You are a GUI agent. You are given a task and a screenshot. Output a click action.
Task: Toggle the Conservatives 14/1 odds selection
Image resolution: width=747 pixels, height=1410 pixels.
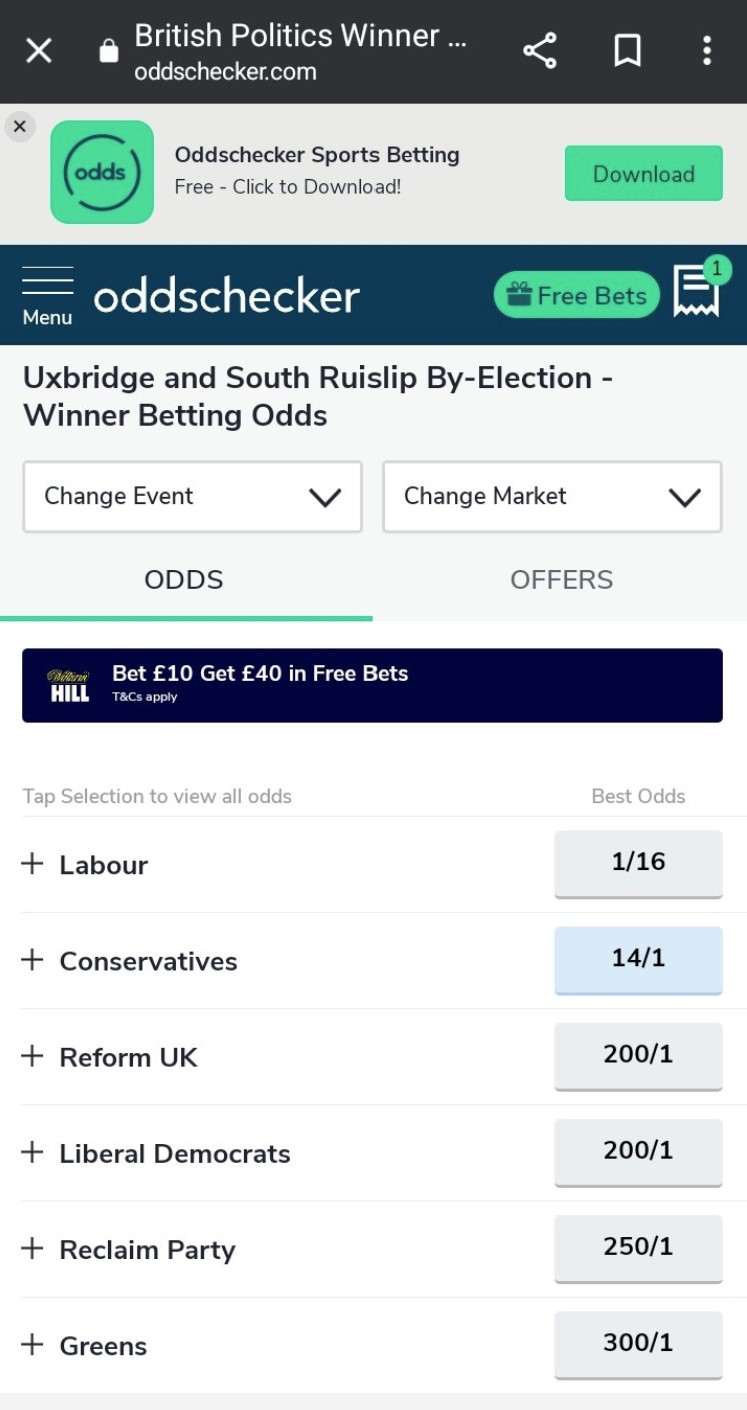tap(638, 959)
